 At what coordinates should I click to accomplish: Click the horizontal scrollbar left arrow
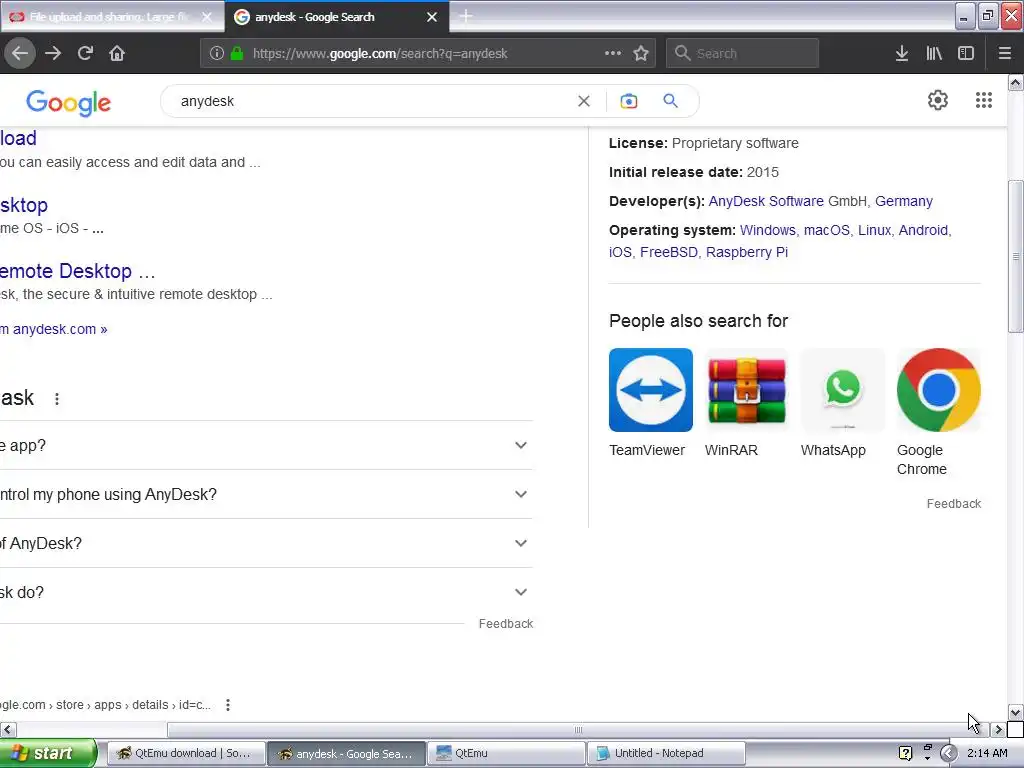tap(8, 729)
